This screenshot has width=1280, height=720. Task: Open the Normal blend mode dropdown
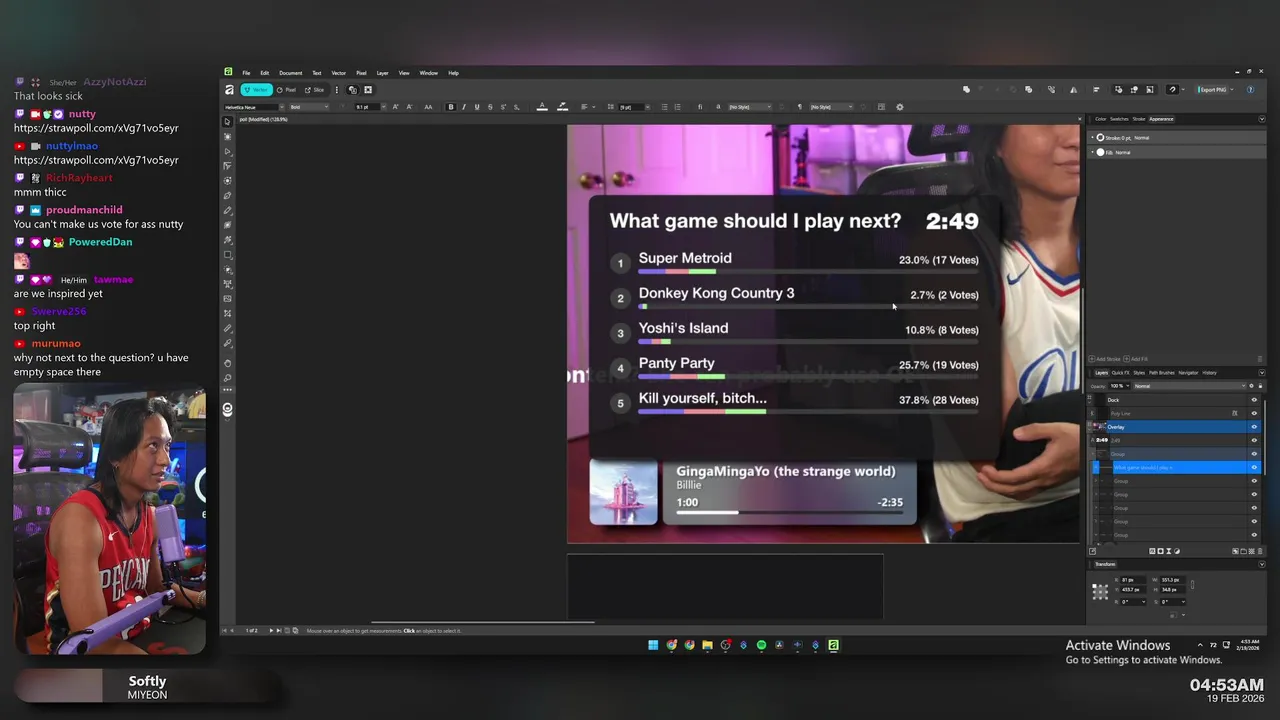pyautogui.click(x=1189, y=386)
